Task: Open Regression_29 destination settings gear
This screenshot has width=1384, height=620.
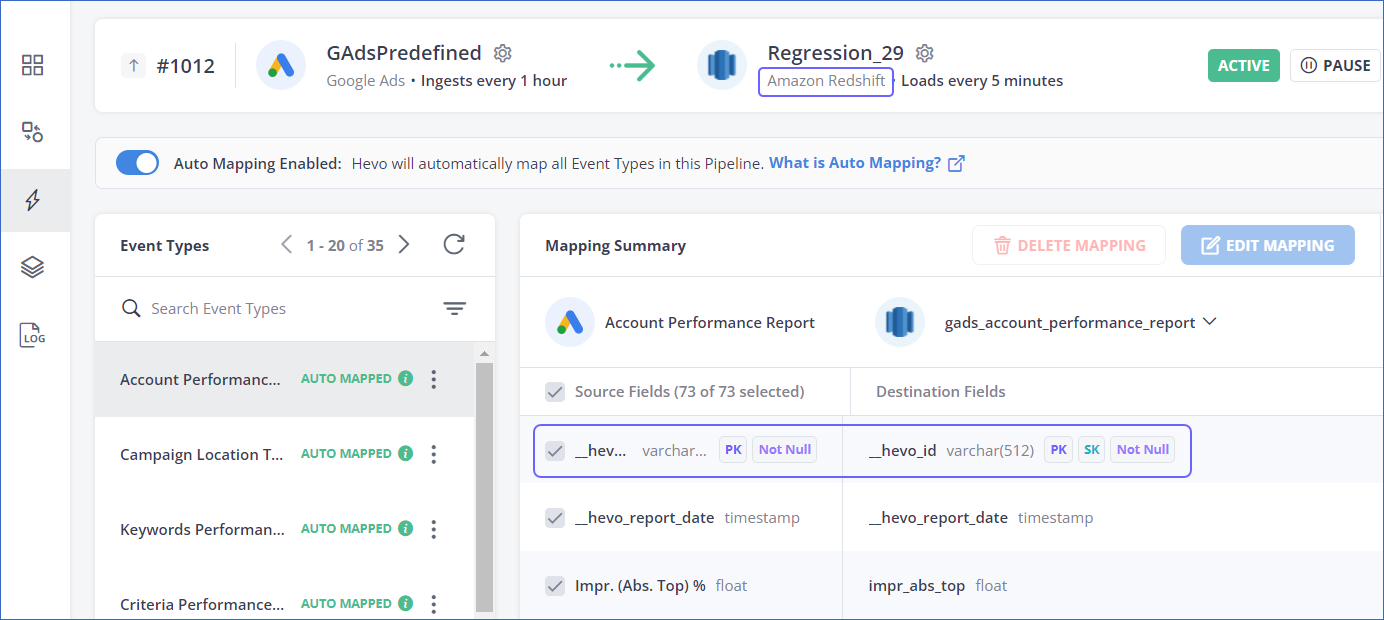Action: click(x=924, y=53)
